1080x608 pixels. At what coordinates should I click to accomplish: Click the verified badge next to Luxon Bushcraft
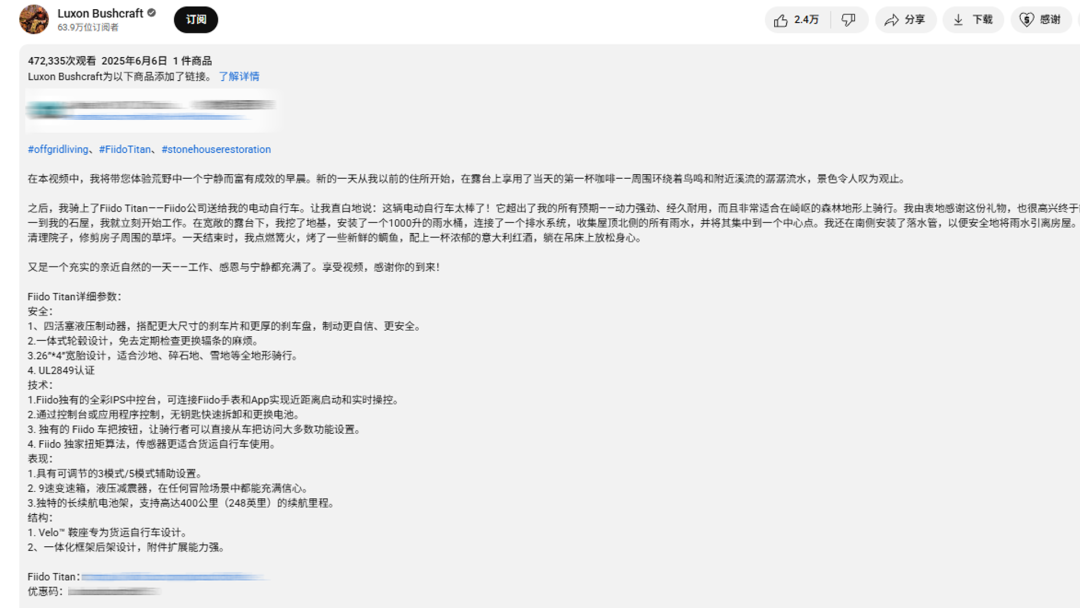[x=152, y=13]
